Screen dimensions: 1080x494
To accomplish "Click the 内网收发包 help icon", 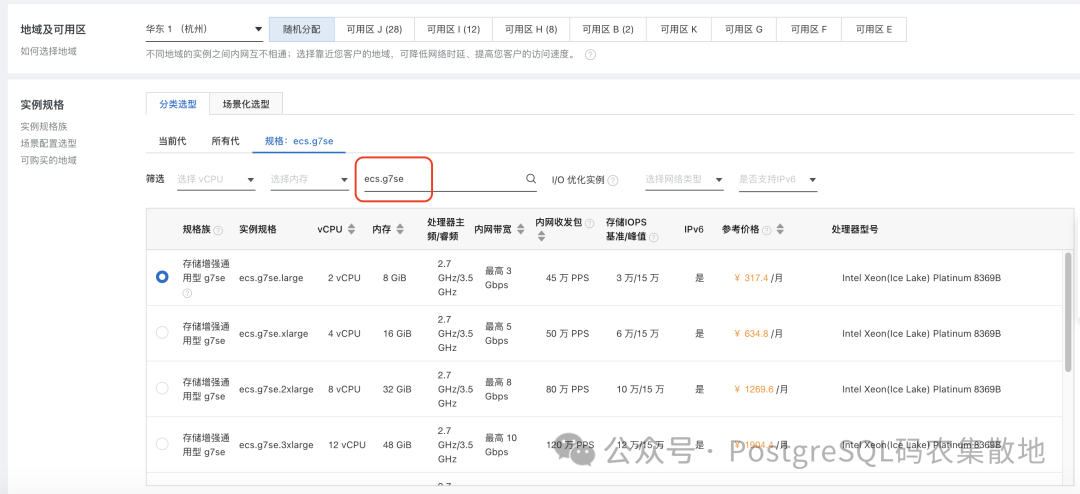I will [588, 223].
